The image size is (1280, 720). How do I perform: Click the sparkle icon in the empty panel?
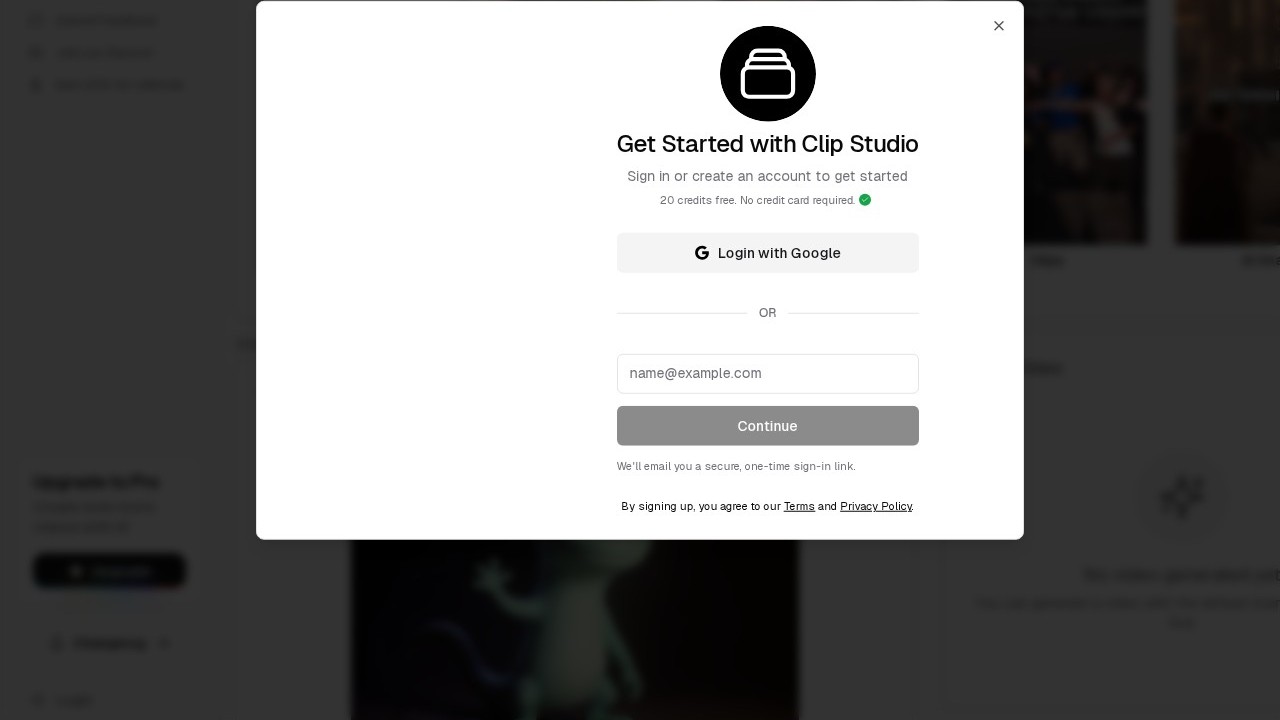coord(1182,497)
